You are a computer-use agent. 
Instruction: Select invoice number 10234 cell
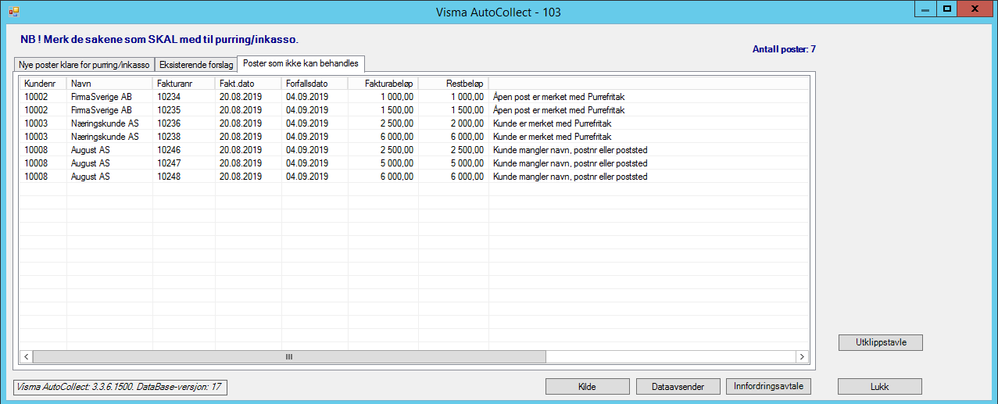coord(169,97)
